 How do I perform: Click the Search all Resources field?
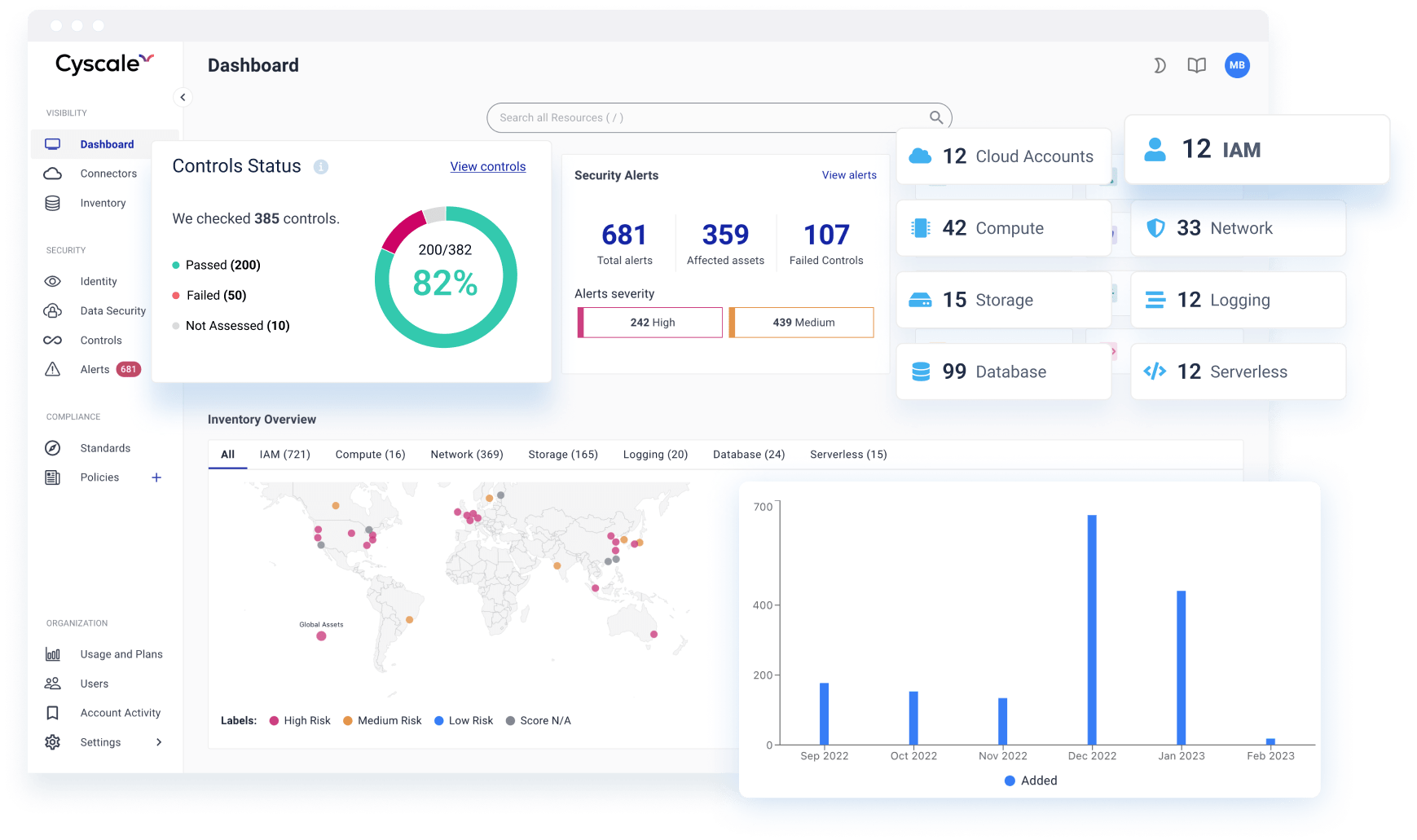pyautogui.click(x=718, y=117)
